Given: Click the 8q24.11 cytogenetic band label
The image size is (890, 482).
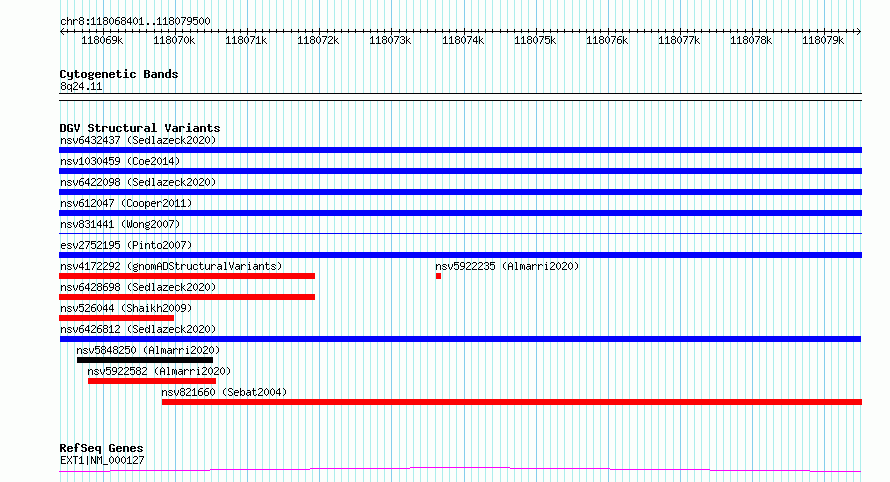Looking at the screenshot, I should point(81,86).
